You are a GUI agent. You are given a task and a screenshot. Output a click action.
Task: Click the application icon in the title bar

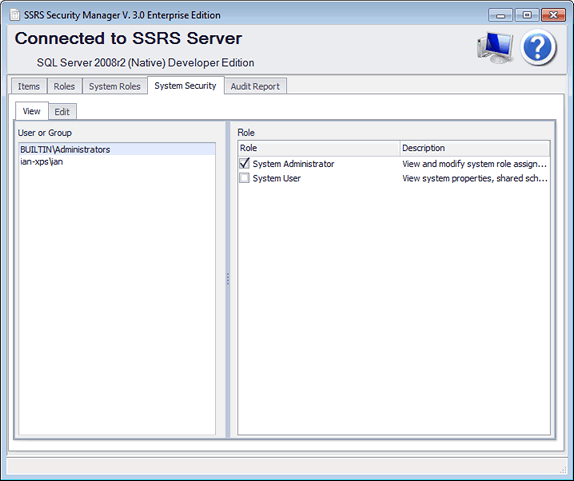[15, 15]
